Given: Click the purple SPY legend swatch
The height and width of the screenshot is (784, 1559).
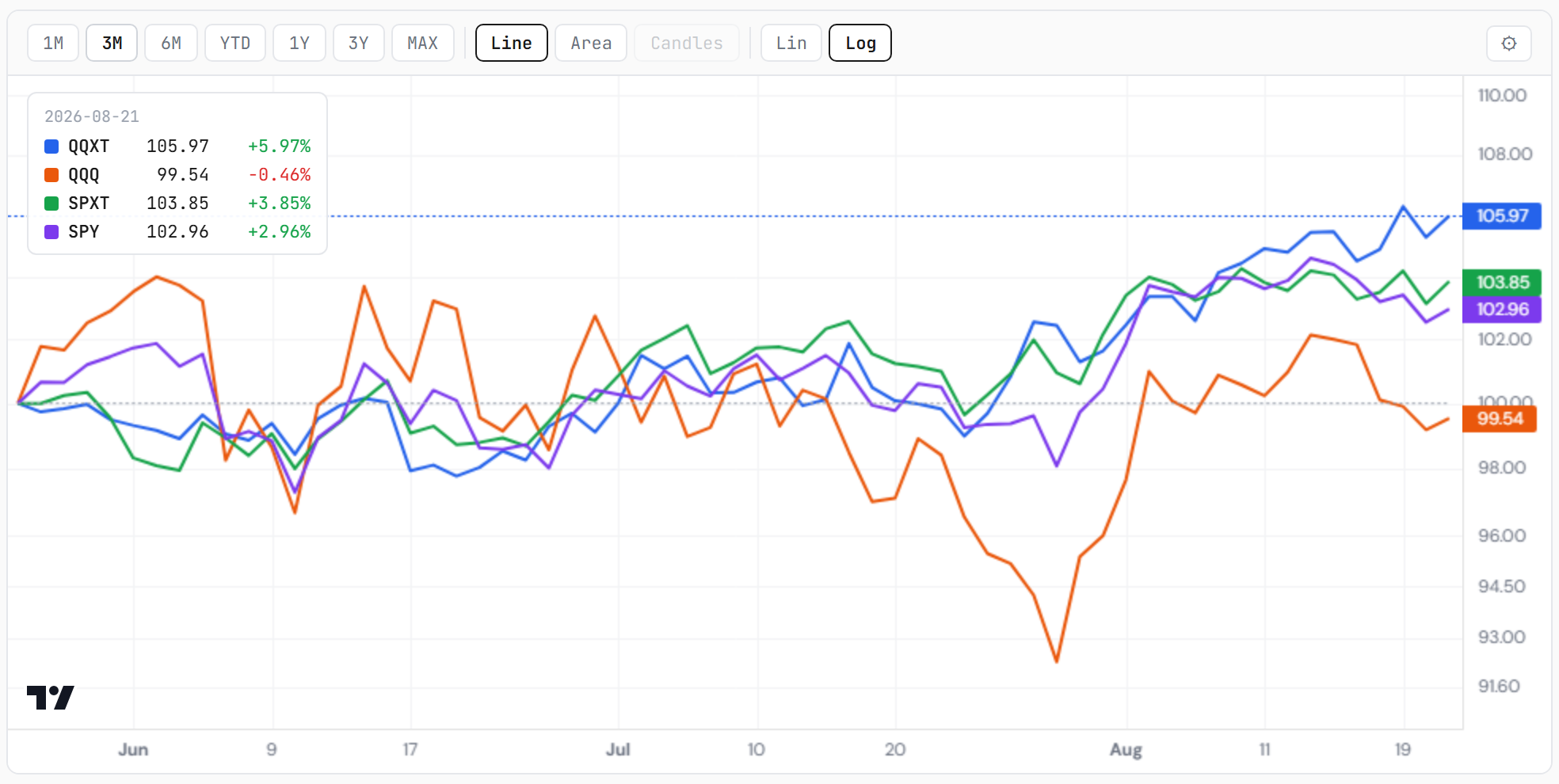Looking at the screenshot, I should coord(51,232).
